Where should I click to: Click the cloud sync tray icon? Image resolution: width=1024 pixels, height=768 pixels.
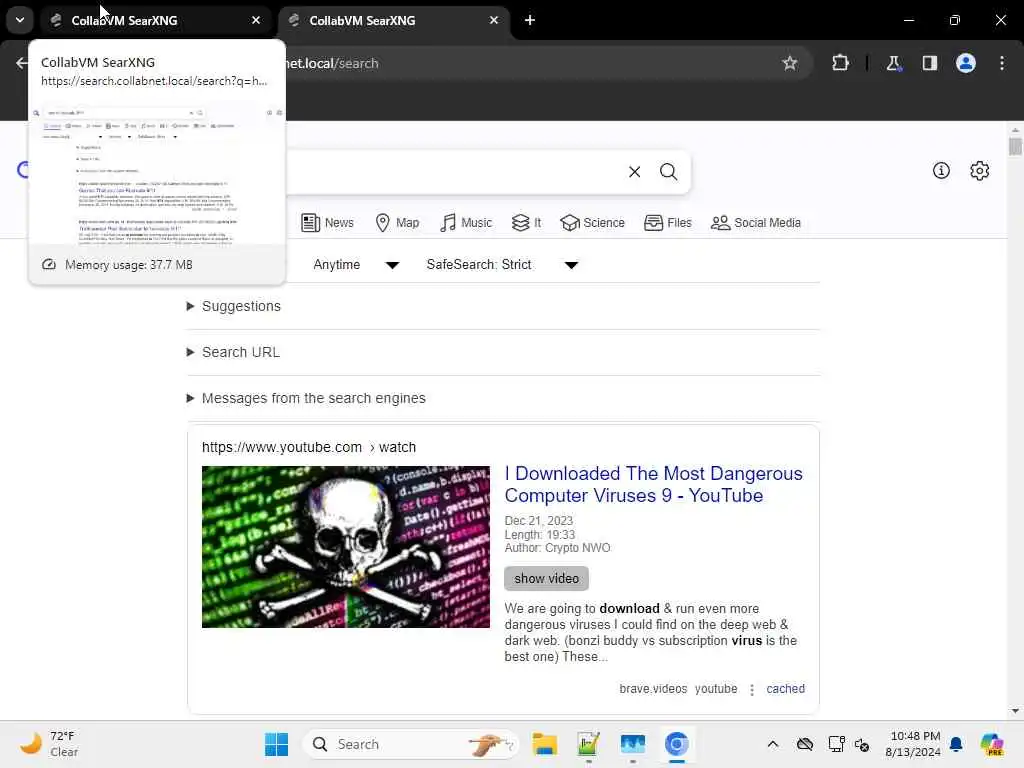pyautogui.click(x=805, y=744)
